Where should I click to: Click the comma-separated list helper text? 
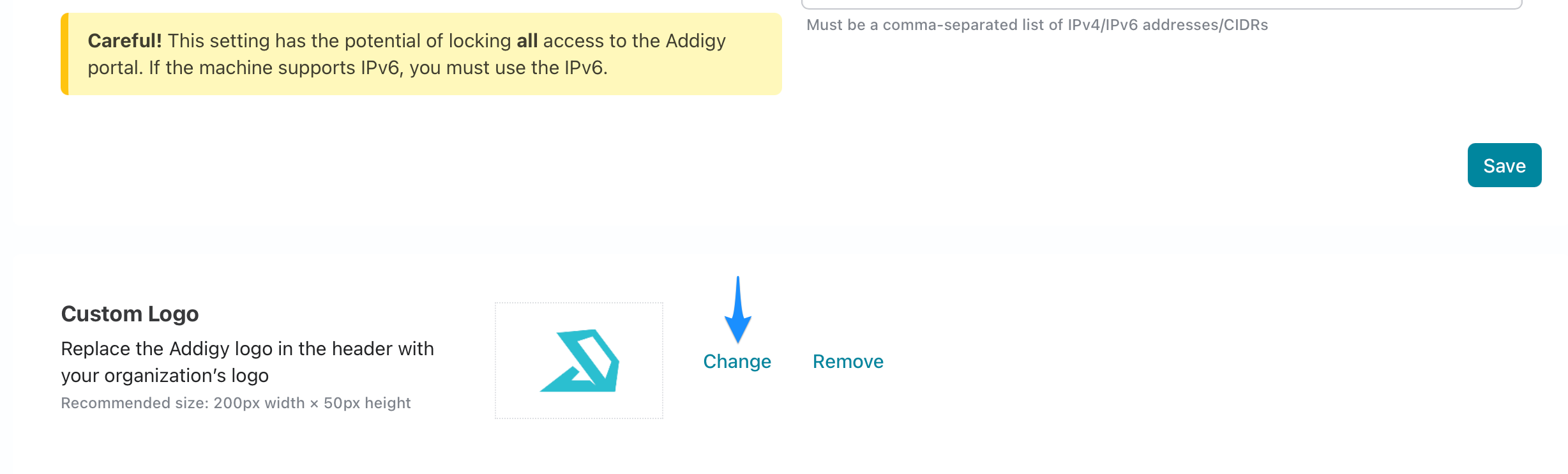[x=1037, y=25]
